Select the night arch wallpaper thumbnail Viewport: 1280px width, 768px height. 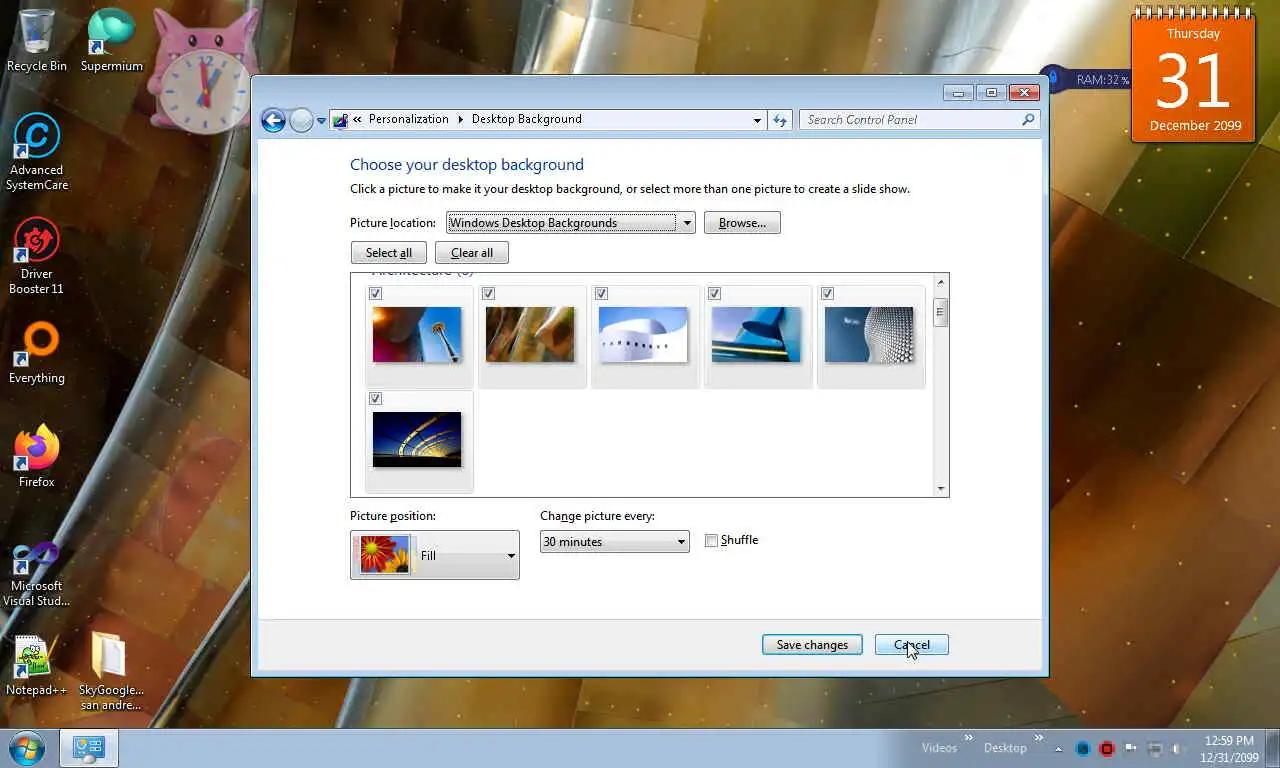[x=417, y=439]
